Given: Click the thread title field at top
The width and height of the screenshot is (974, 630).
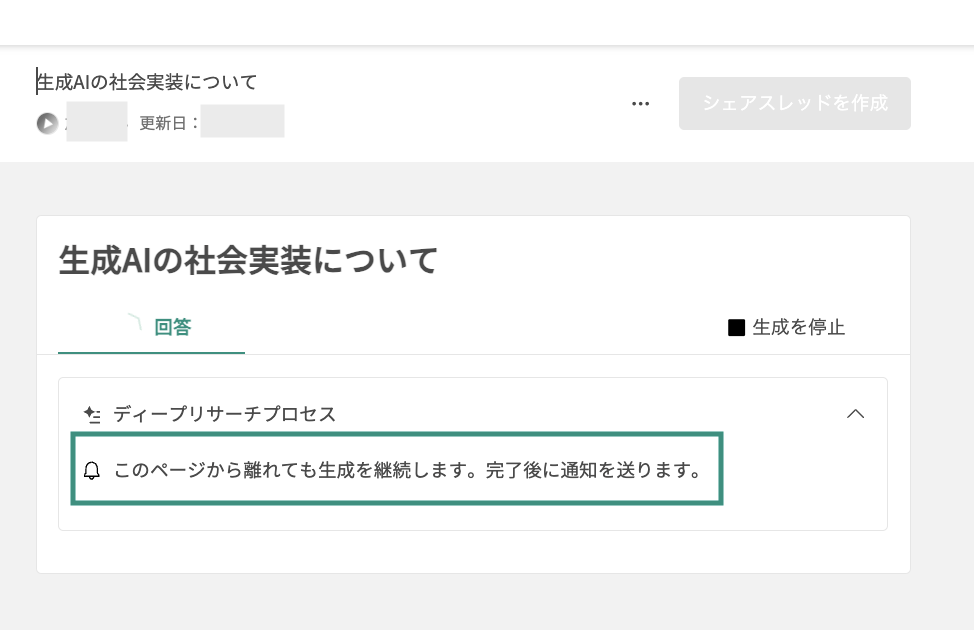Looking at the screenshot, I should [147, 82].
